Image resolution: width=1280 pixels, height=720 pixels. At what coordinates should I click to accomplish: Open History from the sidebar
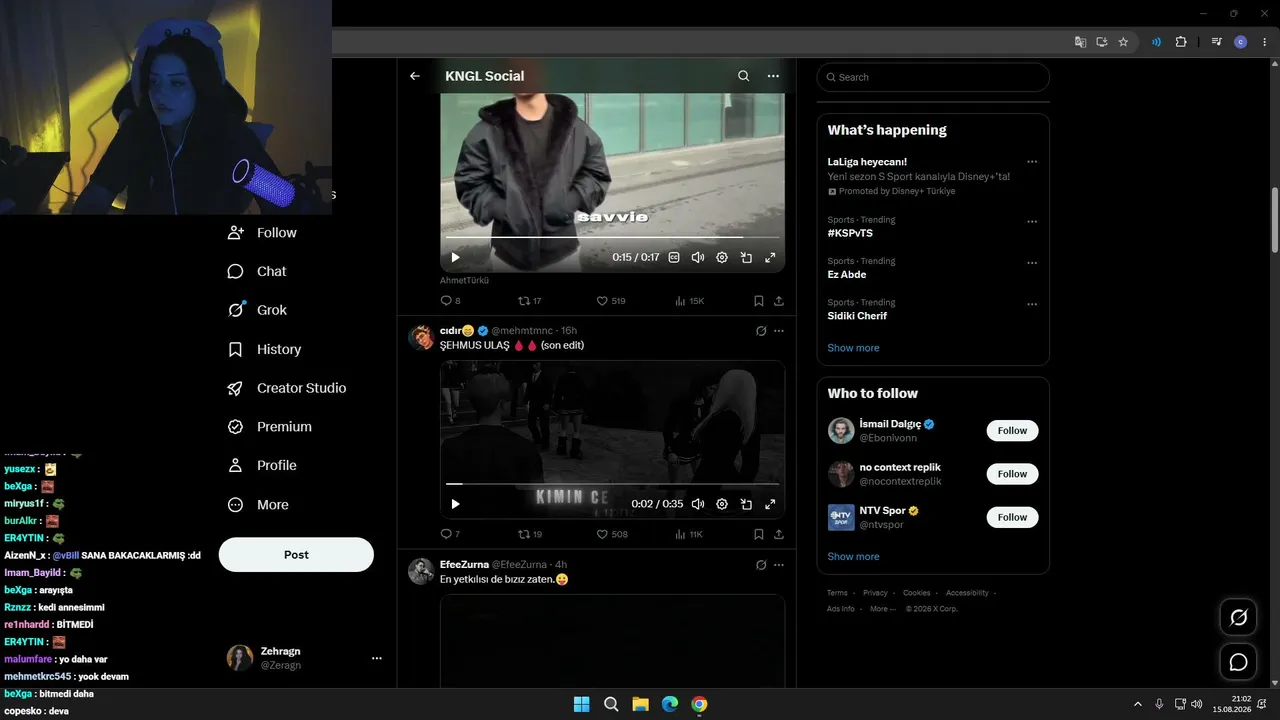click(264, 349)
